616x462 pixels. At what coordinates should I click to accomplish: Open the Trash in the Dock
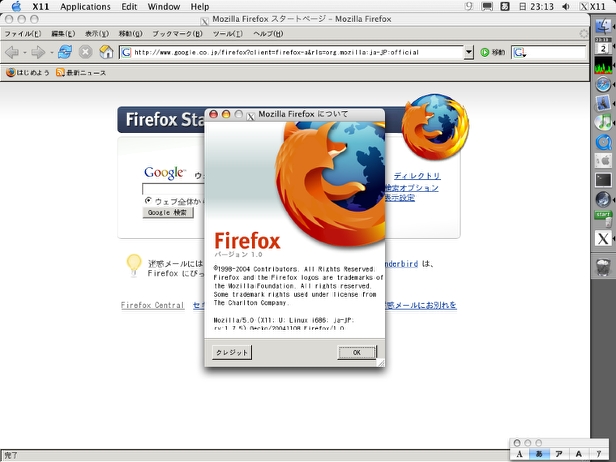click(x=603, y=267)
